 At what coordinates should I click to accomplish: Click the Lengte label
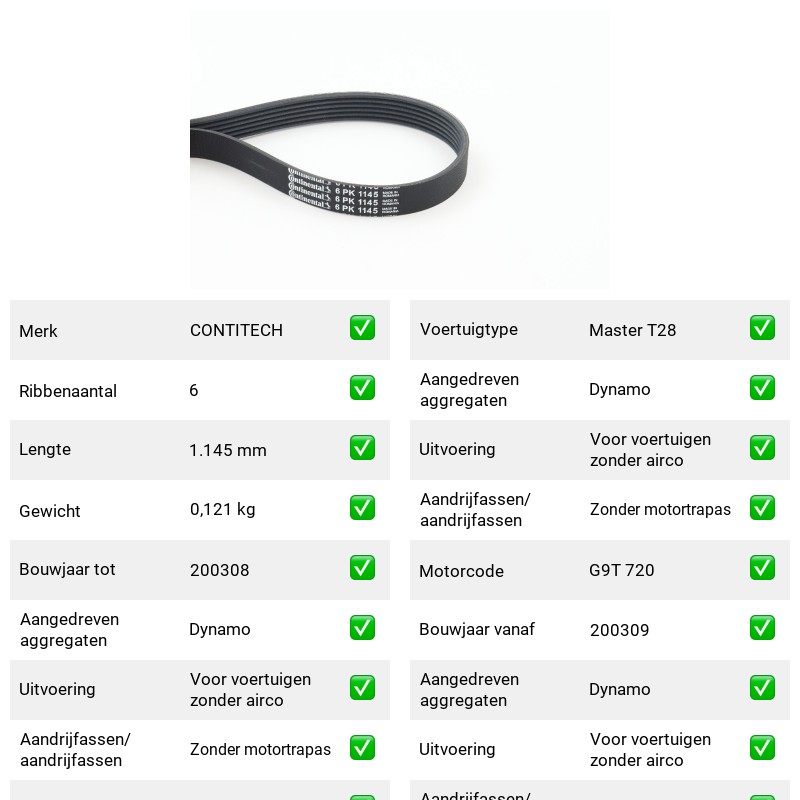(45, 449)
